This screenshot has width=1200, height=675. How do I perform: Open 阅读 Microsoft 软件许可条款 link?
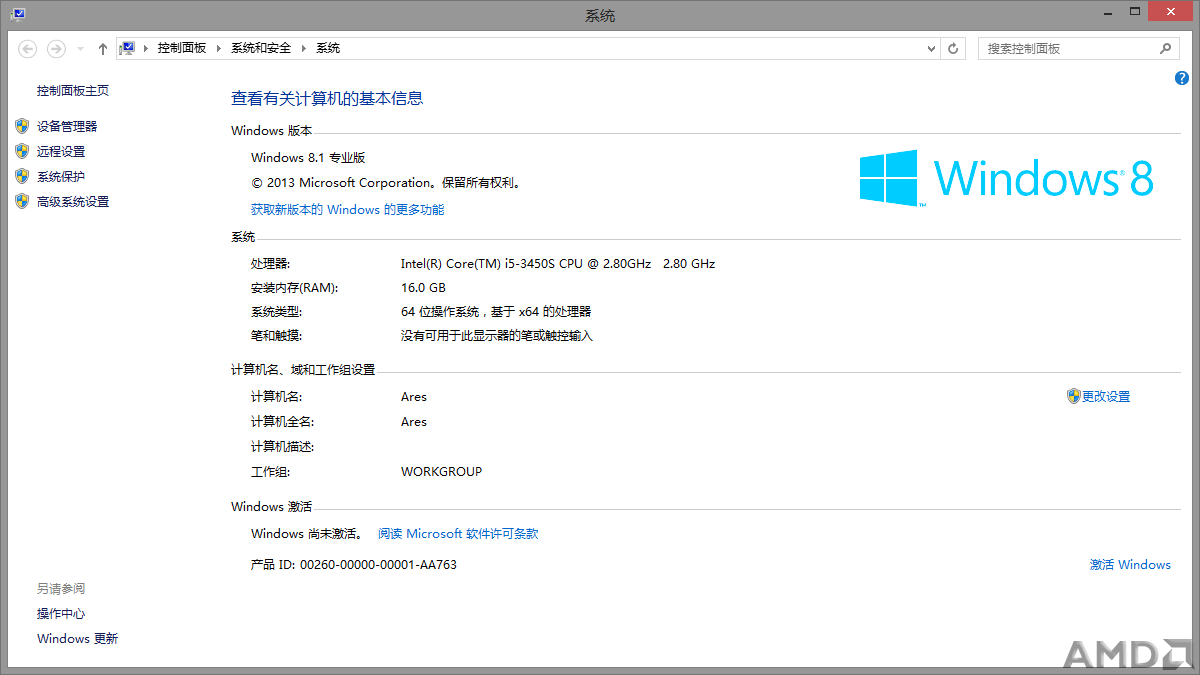(458, 534)
